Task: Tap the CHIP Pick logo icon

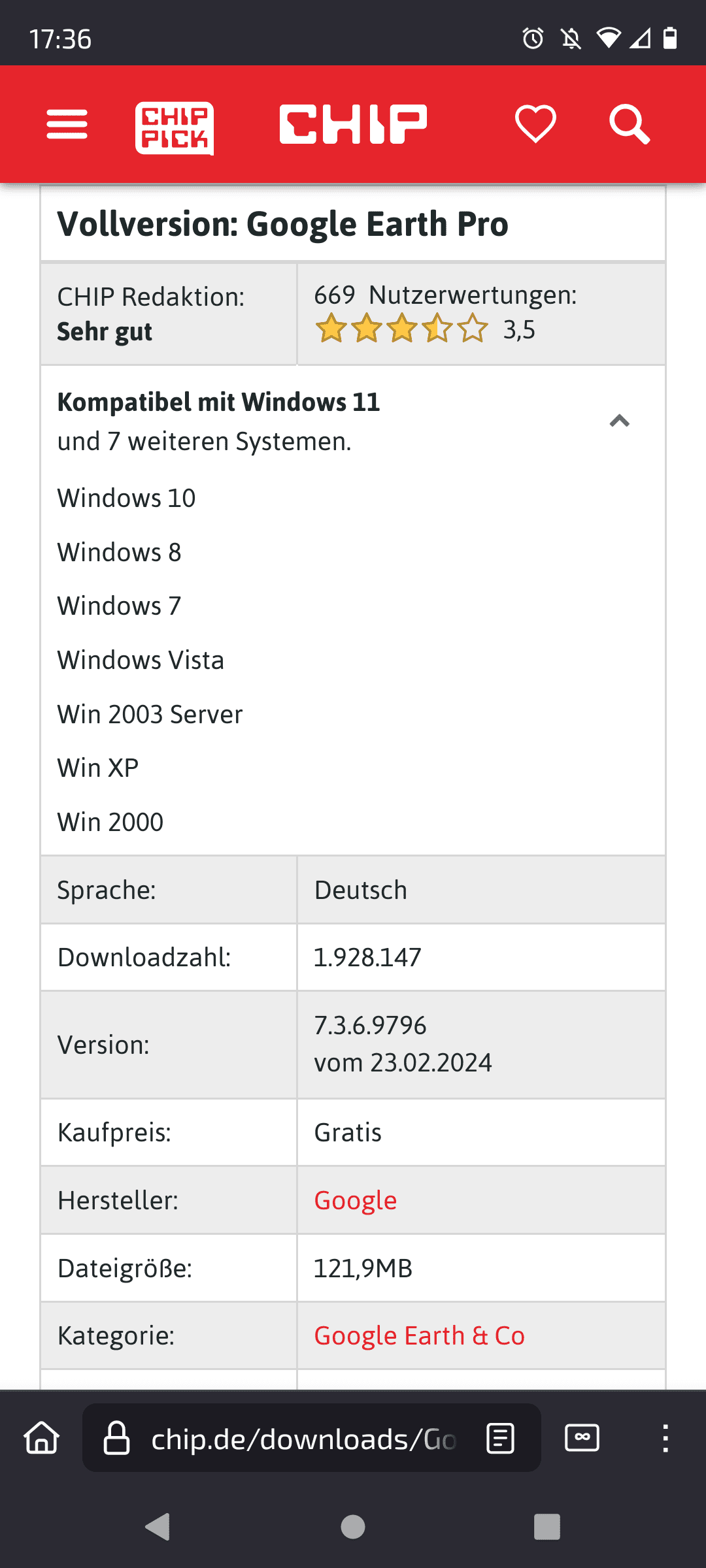Action: [175, 127]
